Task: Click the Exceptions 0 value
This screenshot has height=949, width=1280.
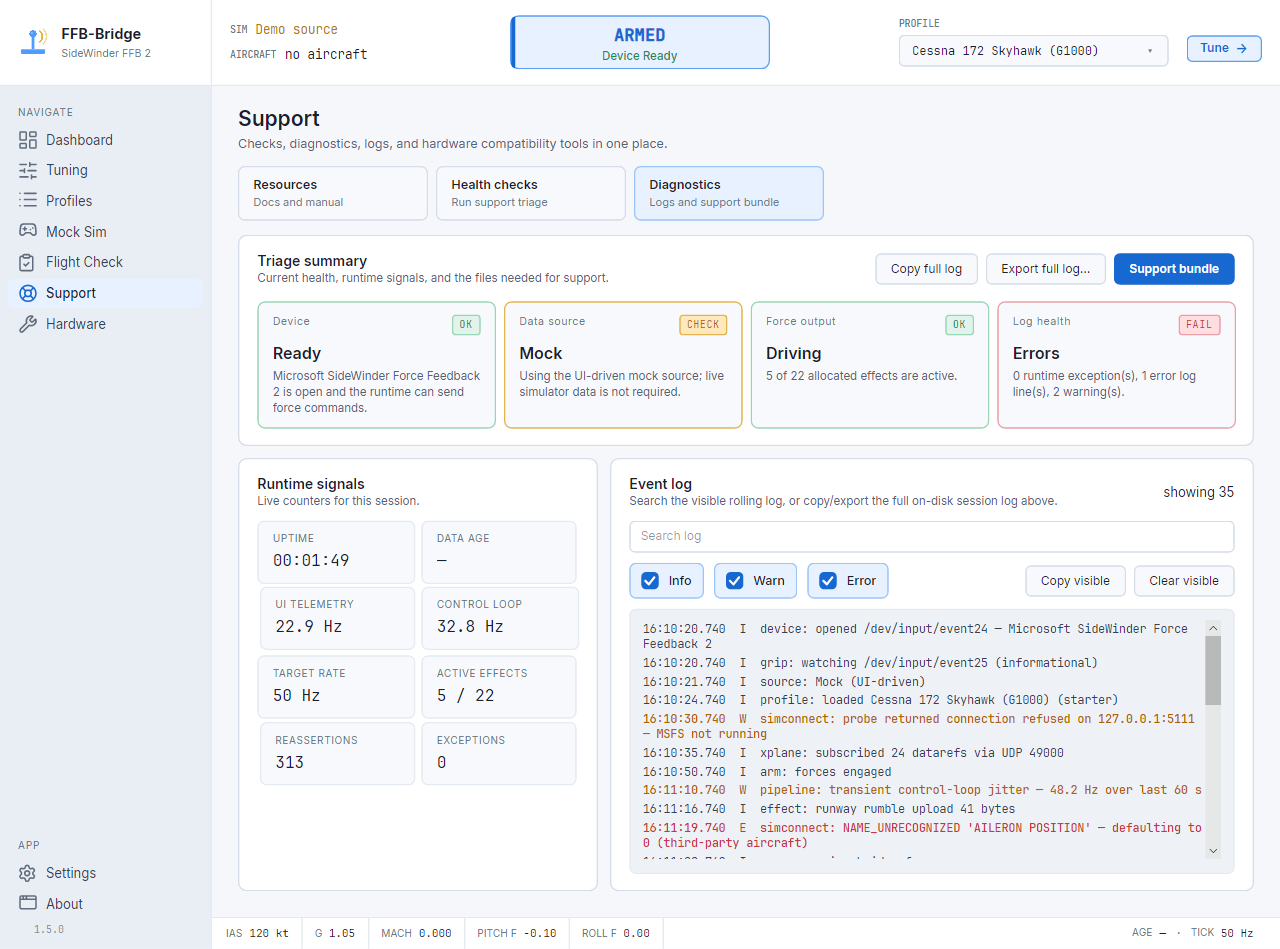Action: [x=442, y=762]
